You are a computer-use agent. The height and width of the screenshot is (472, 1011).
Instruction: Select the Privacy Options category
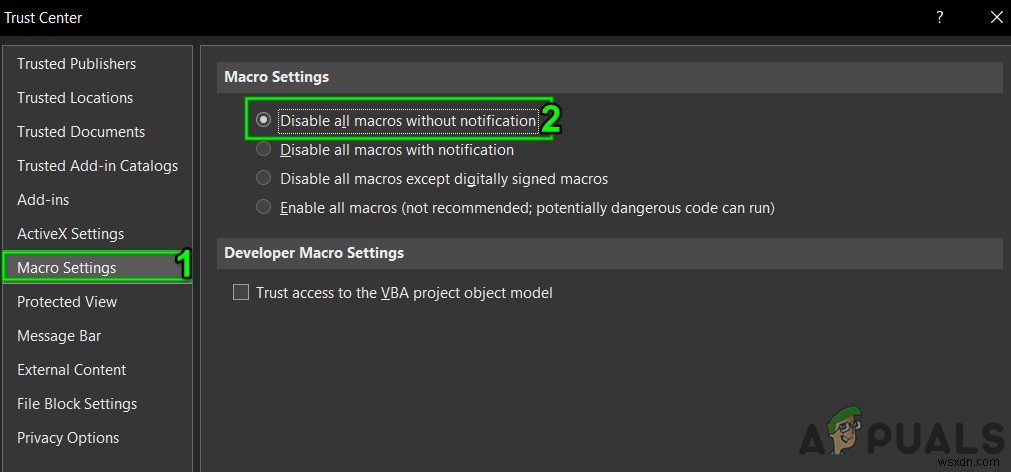pos(68,438)
